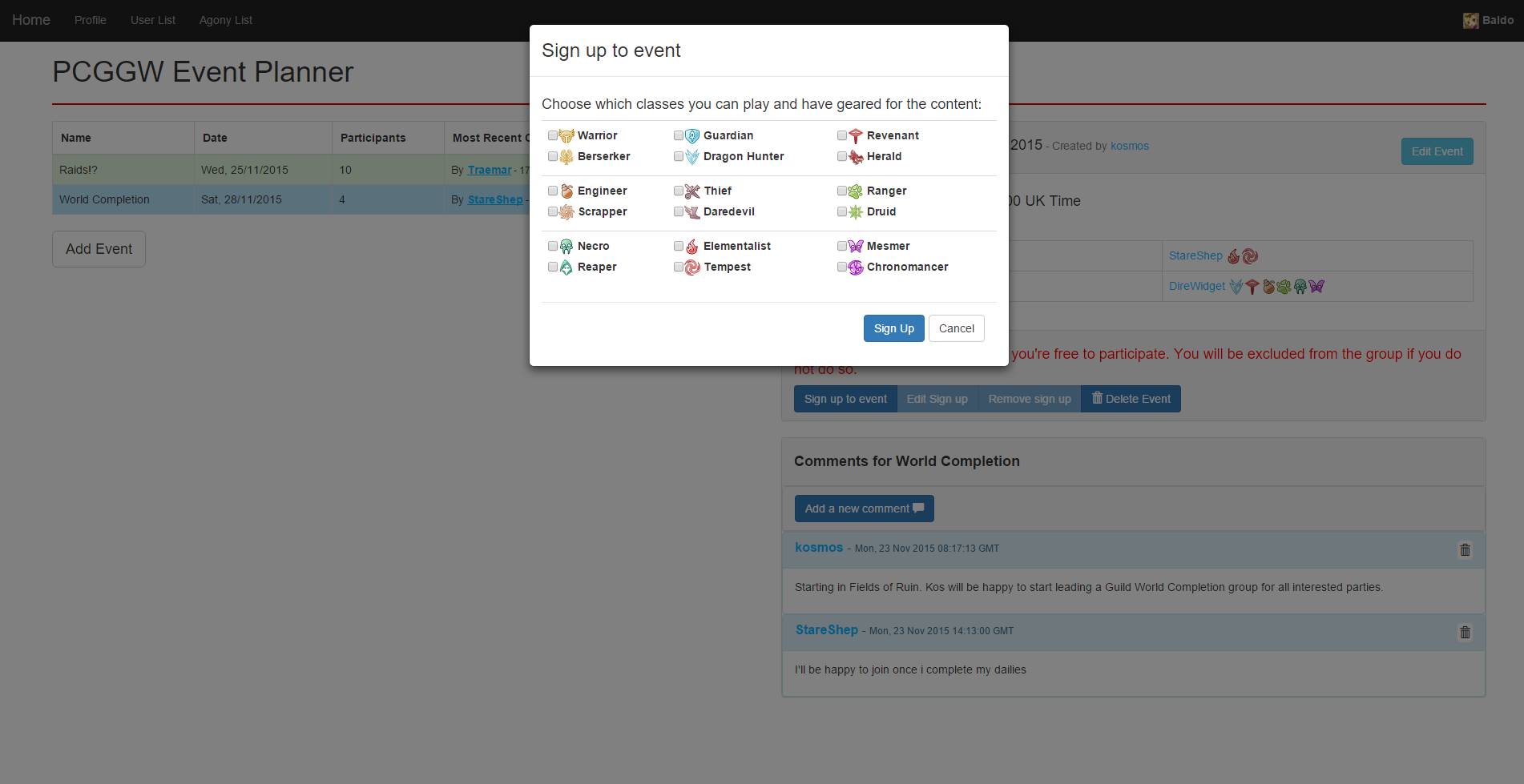The width and height of the screenshot is (1524, 784).
Task: Click the Reaper class icon
Action: click(x=566, y=267)
